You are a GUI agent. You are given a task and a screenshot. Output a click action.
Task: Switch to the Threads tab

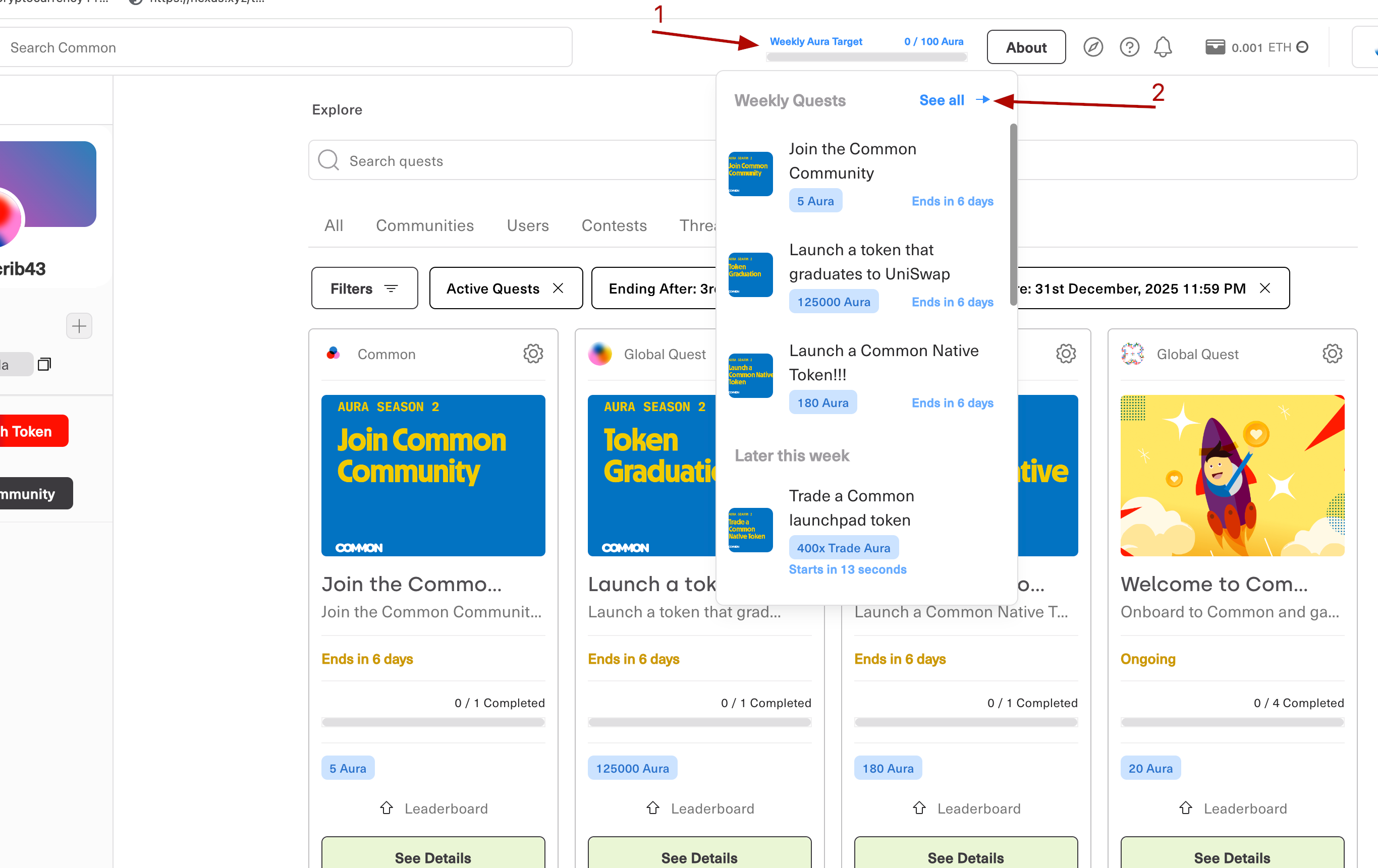698,225
